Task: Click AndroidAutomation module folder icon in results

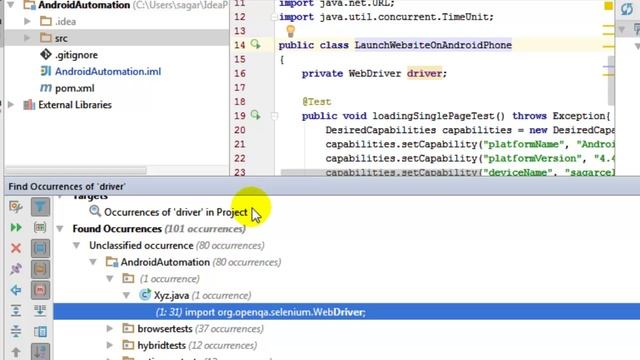Action: coord(111,262)
